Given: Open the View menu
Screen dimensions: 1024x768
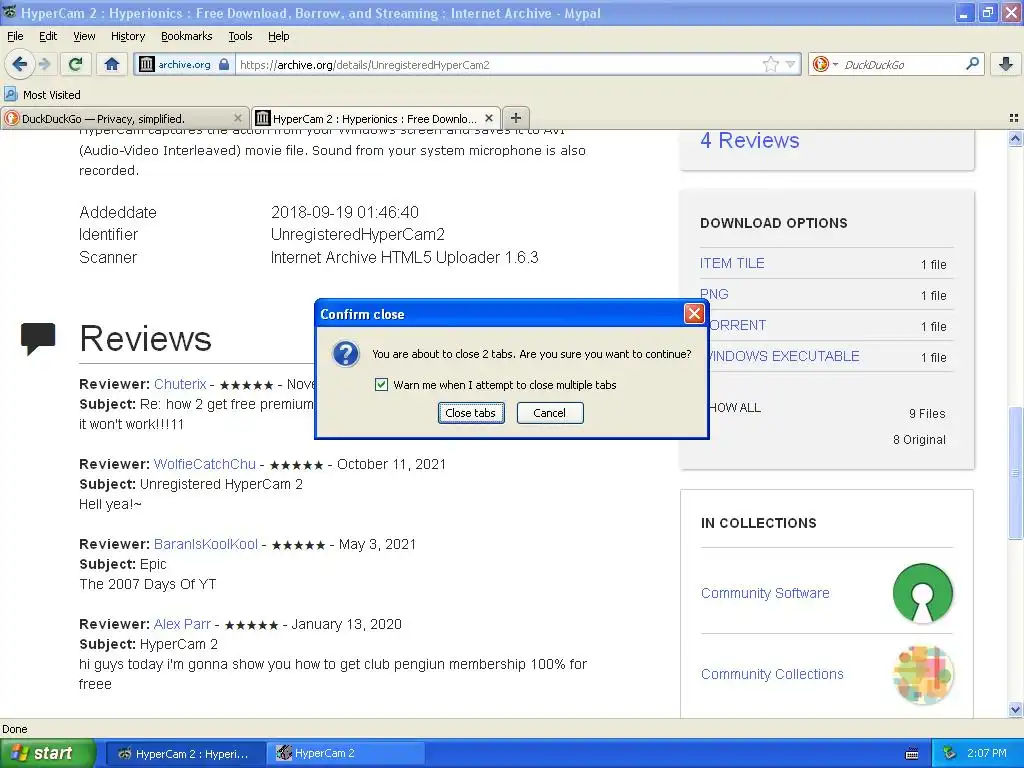Looking at the screenshot, I should click(84, 36).
